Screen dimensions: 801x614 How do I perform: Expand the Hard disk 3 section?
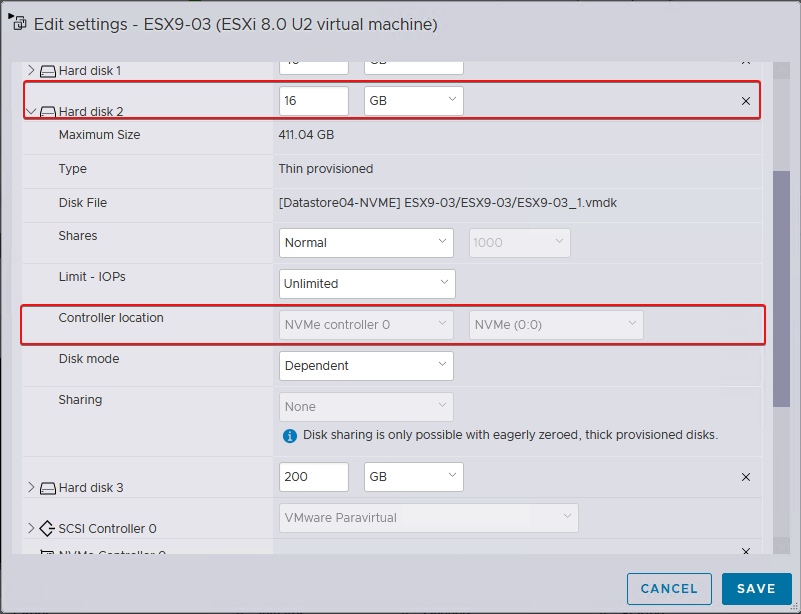click(x=30, y=488)
